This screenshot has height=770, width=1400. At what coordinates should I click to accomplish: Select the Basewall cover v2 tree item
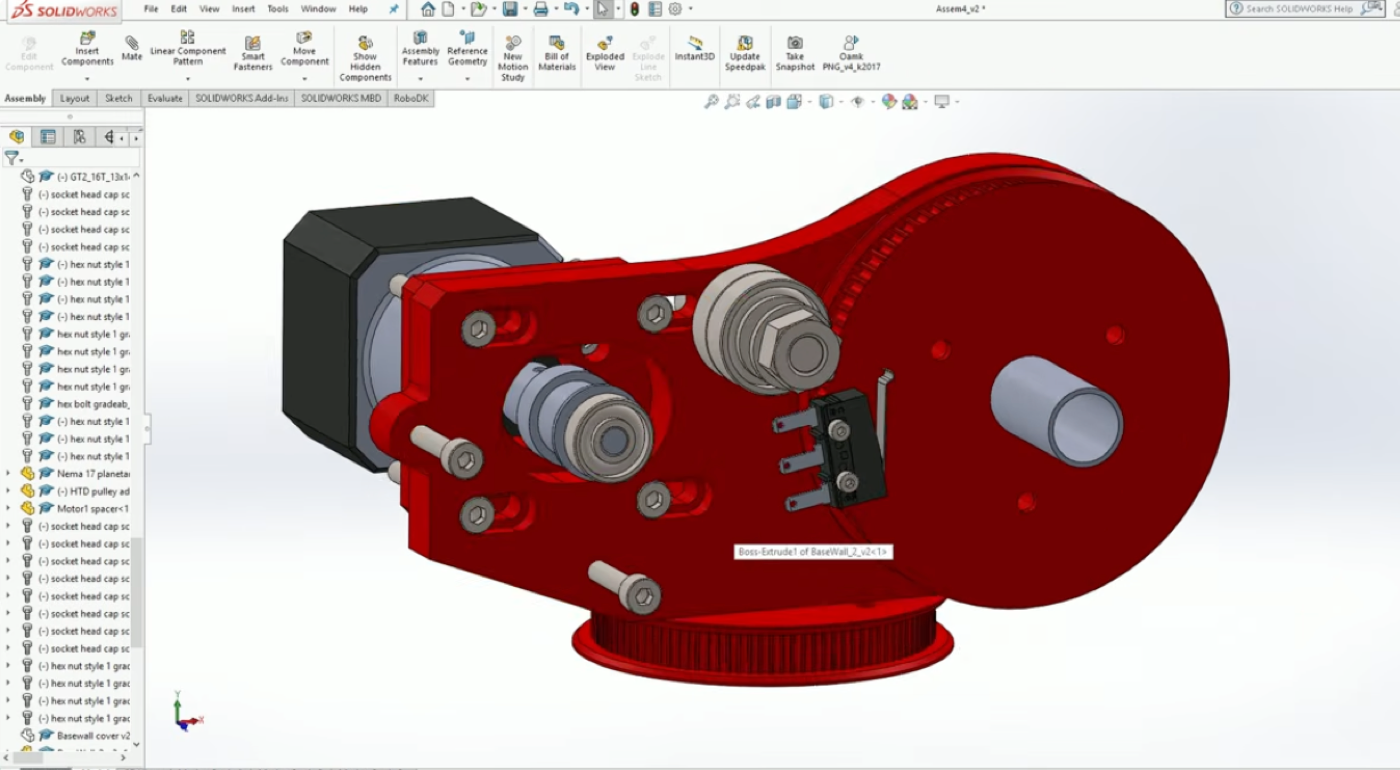[76, 735]
